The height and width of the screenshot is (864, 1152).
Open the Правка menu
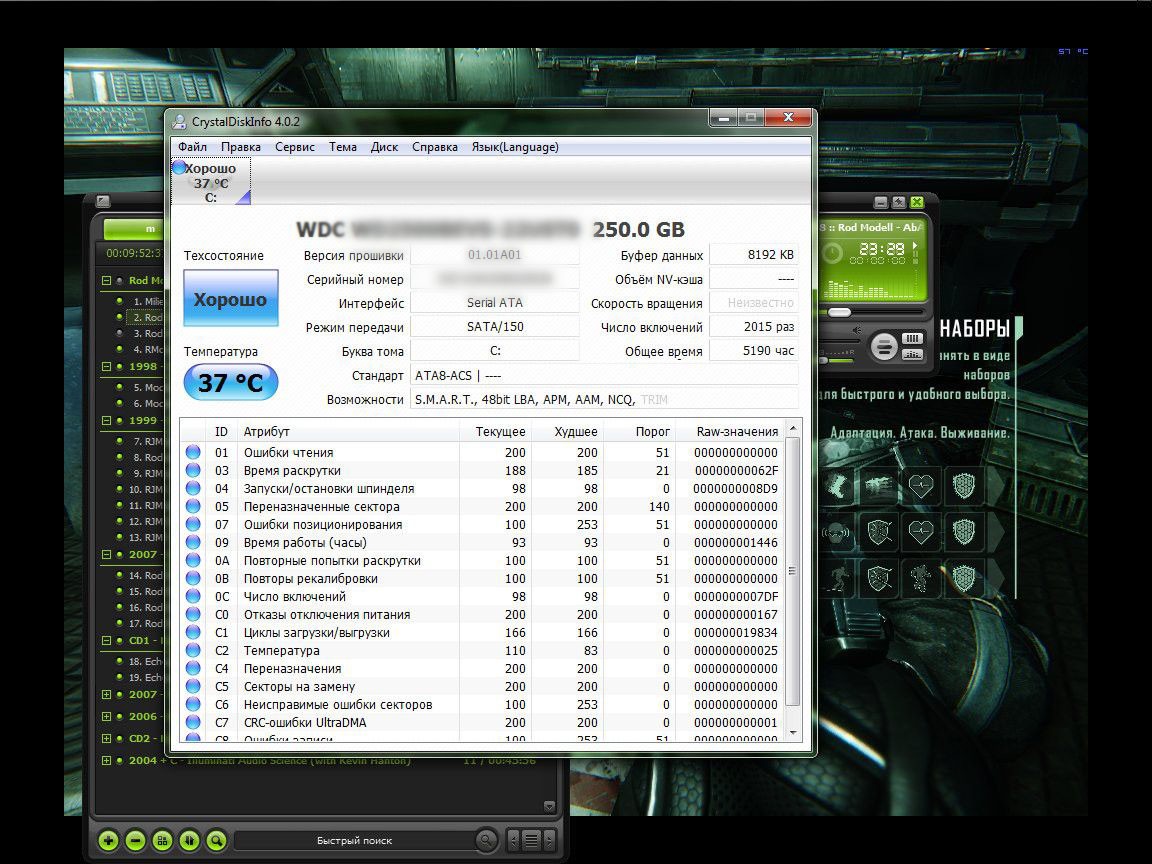point(241,147)
